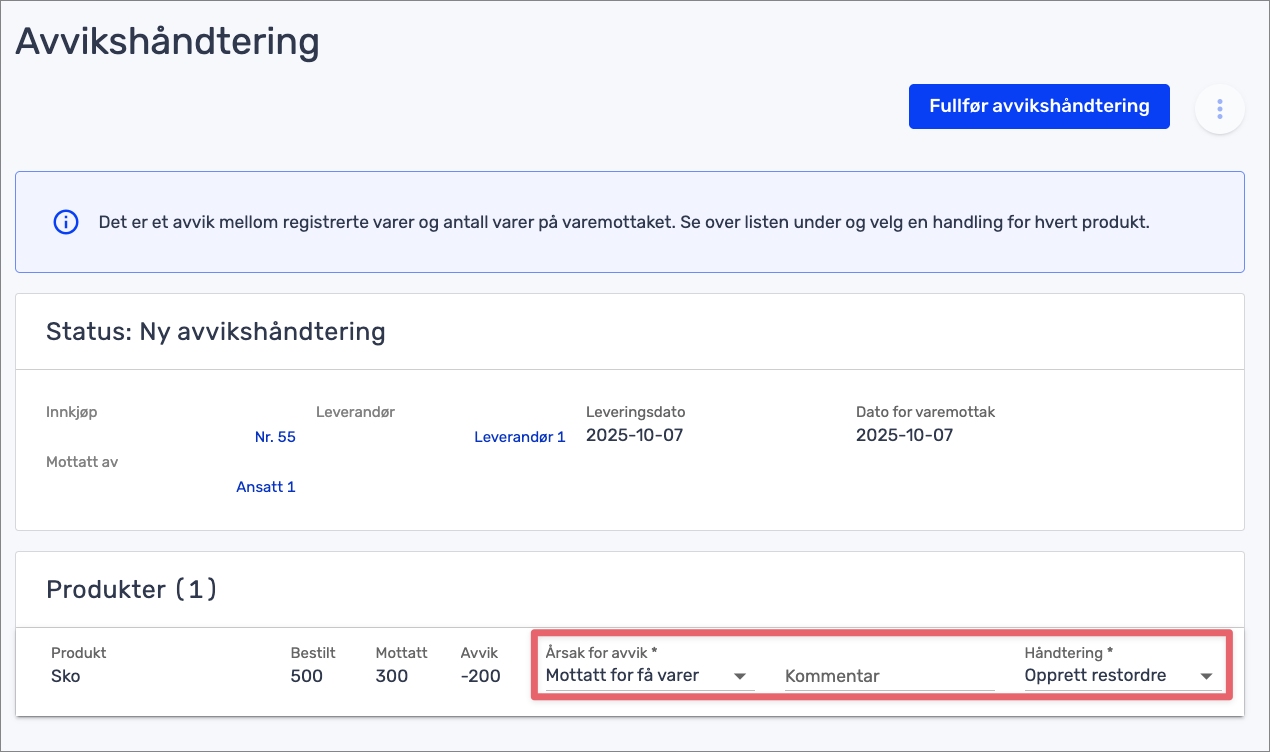Focus the Kommentar input field
This screenshot has height=752, width=1270.
(x=889, y=676)
